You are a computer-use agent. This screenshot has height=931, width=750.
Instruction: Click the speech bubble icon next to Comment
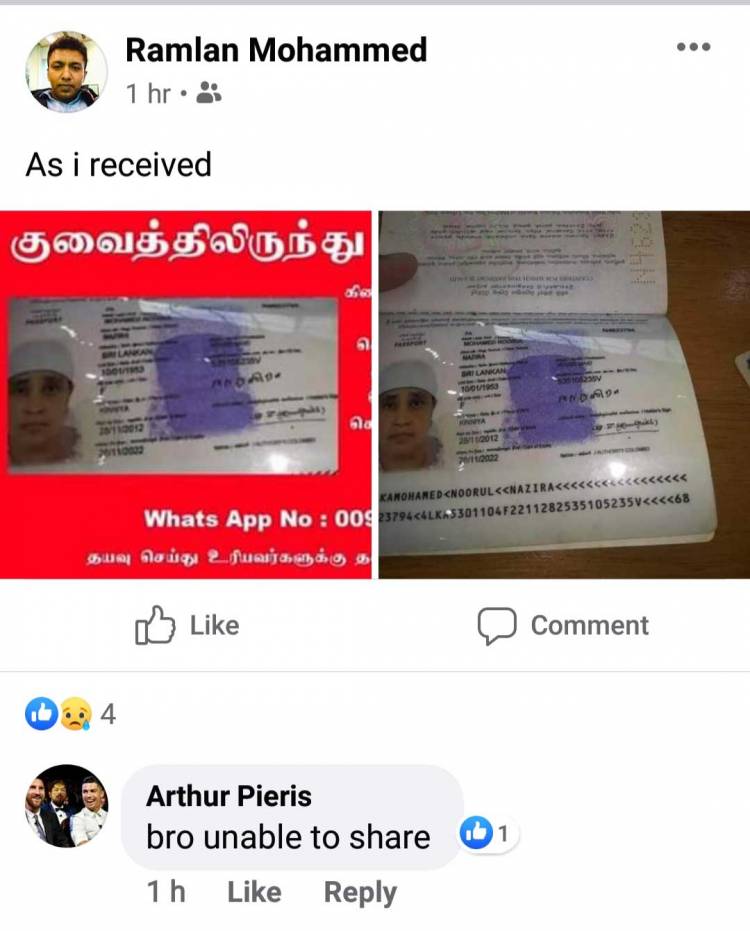point(496,626)
